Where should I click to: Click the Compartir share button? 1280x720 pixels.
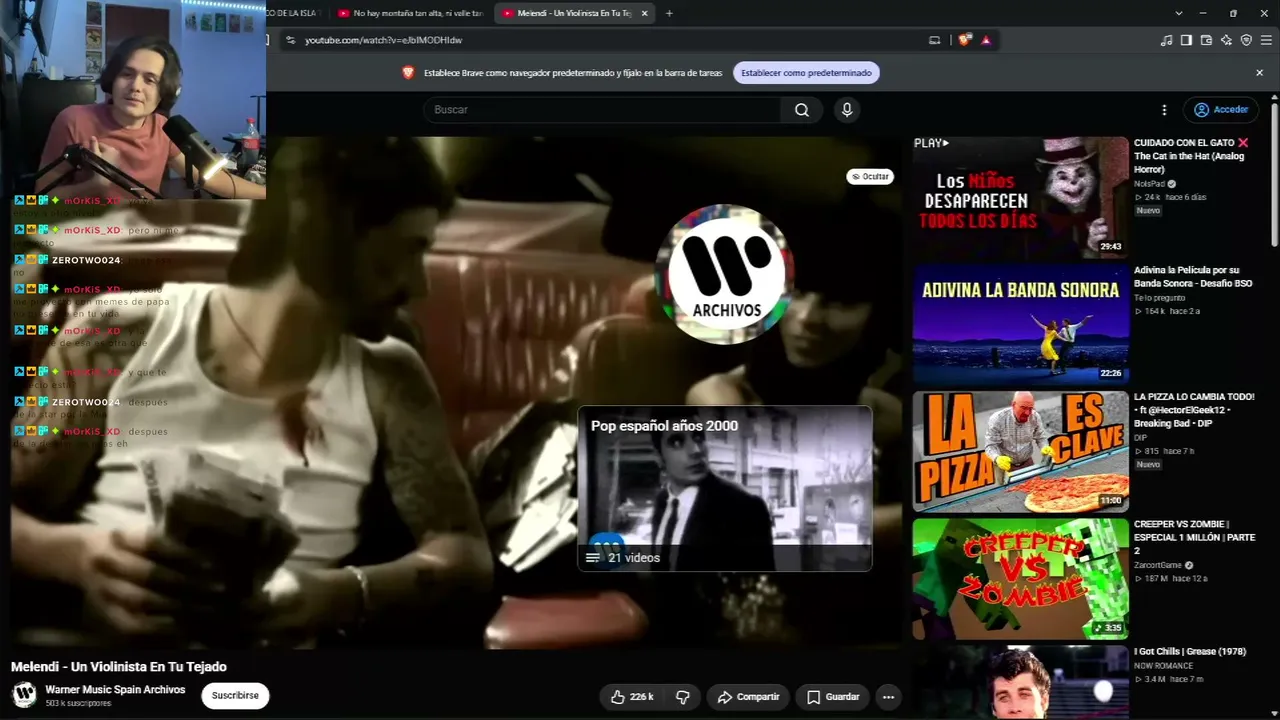748,697
